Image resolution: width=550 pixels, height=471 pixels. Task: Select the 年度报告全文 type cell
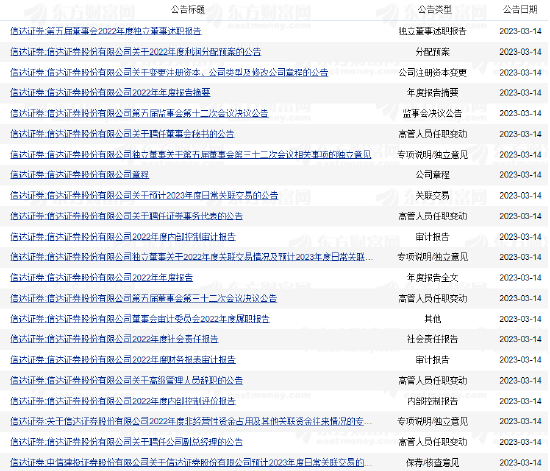[x=432, y=278]
